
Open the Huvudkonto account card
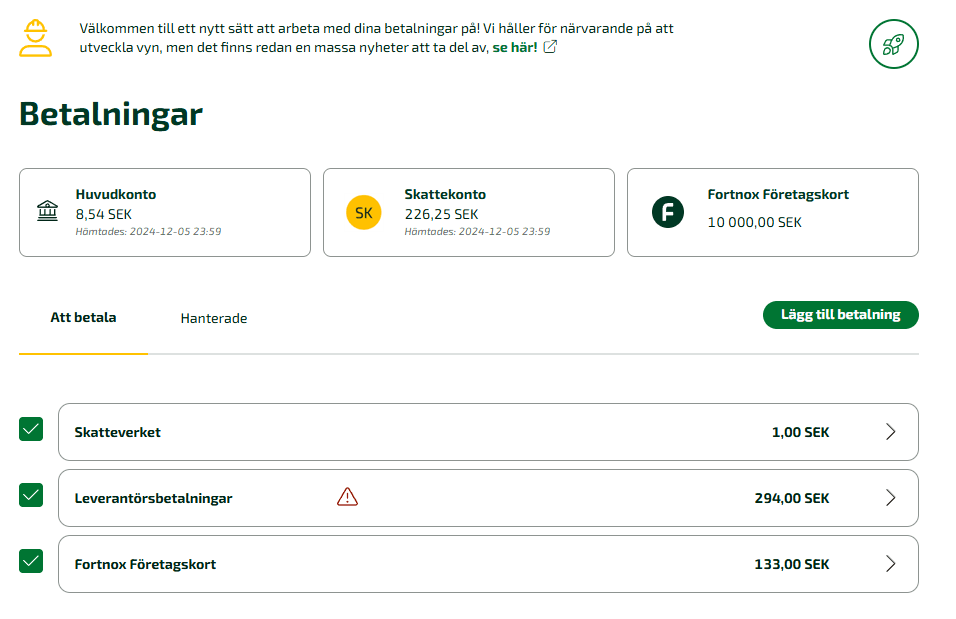point(165,212)
